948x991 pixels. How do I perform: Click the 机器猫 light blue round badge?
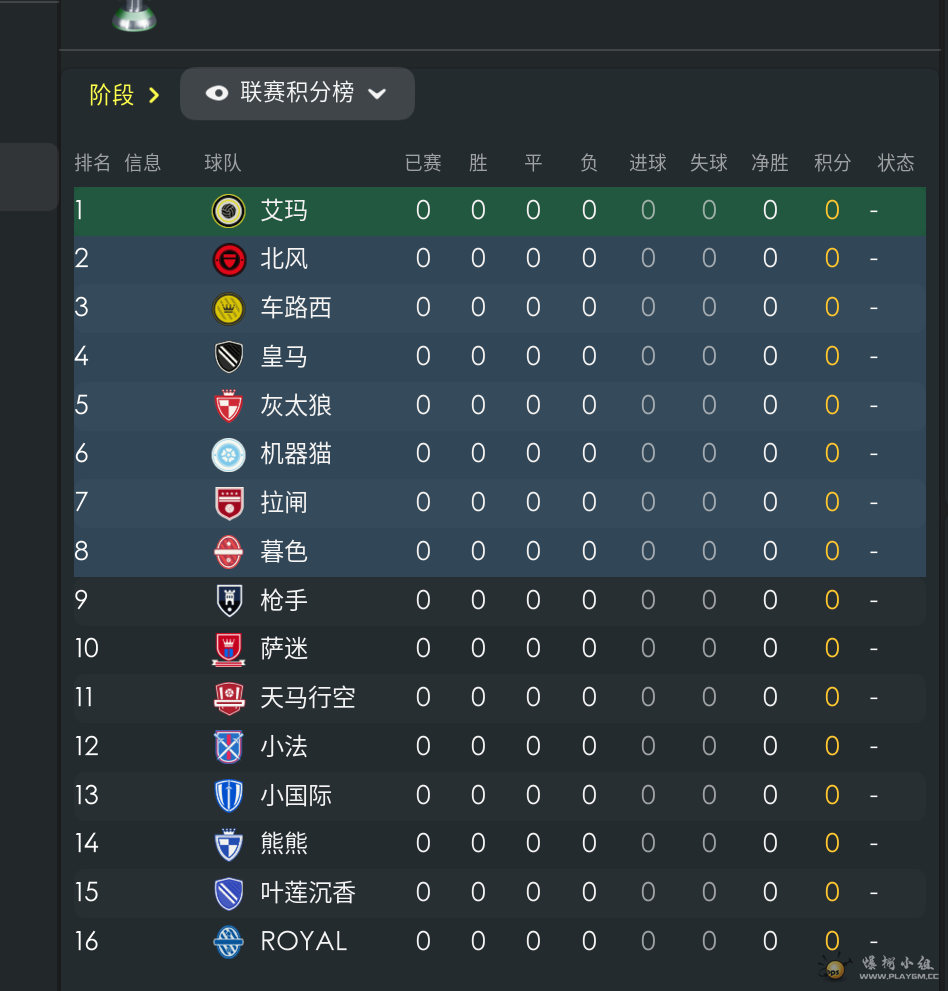tap(228, 454)
